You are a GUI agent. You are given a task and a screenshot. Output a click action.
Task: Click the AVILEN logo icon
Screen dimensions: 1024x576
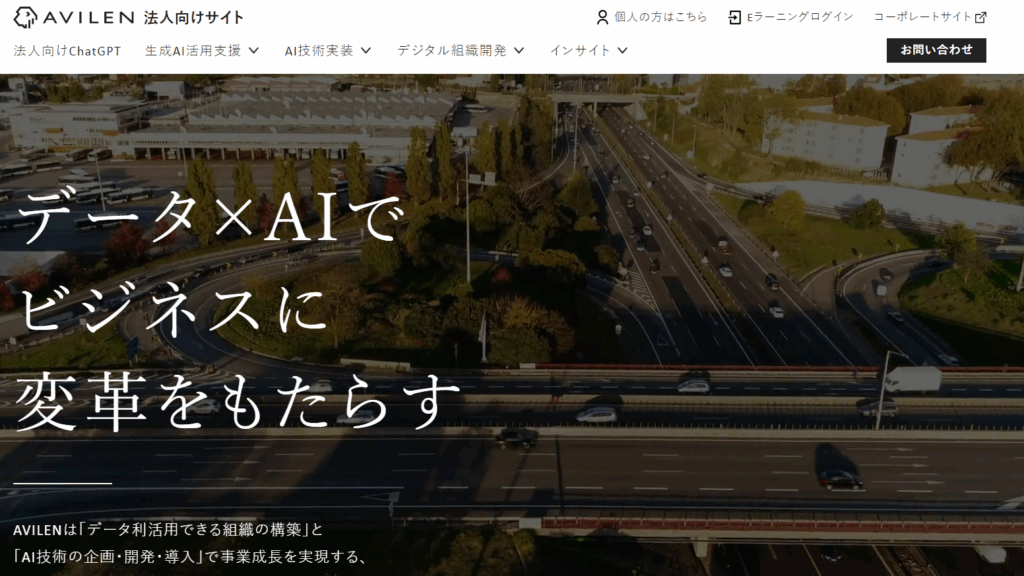26,17
